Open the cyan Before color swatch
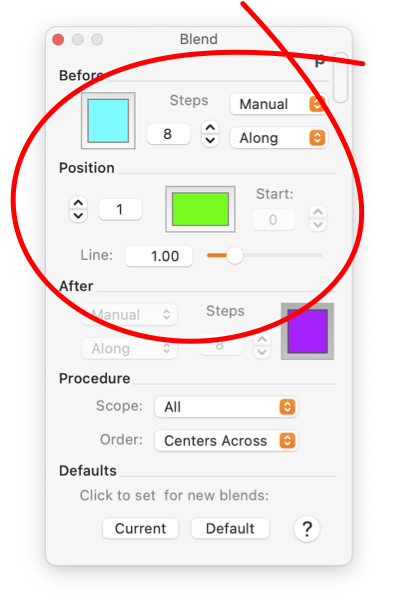The height and width of the screenshot is (600, 400). tap(108, 121)
